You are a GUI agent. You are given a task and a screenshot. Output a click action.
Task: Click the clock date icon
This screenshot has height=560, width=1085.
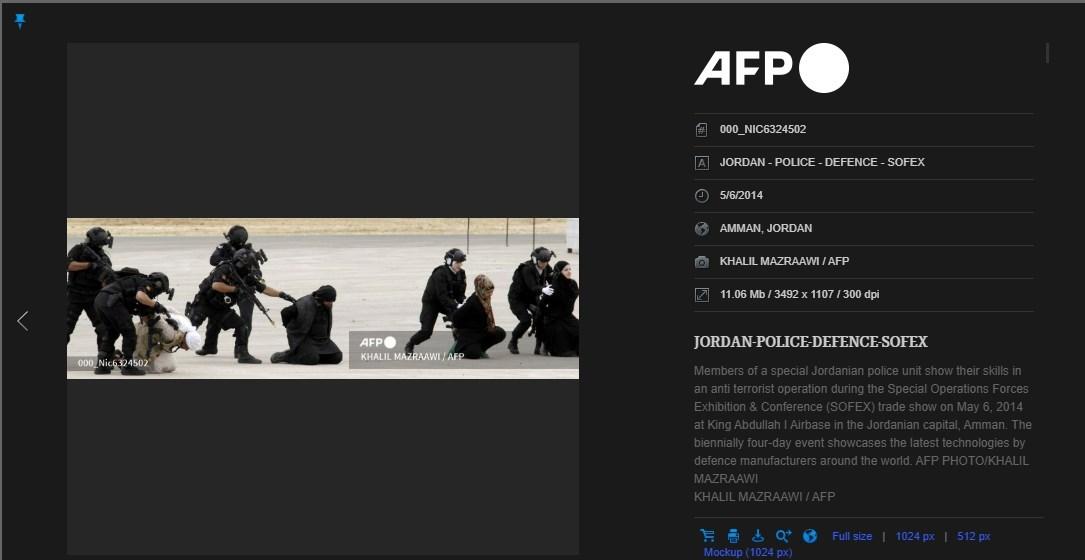tap(702, 195)
